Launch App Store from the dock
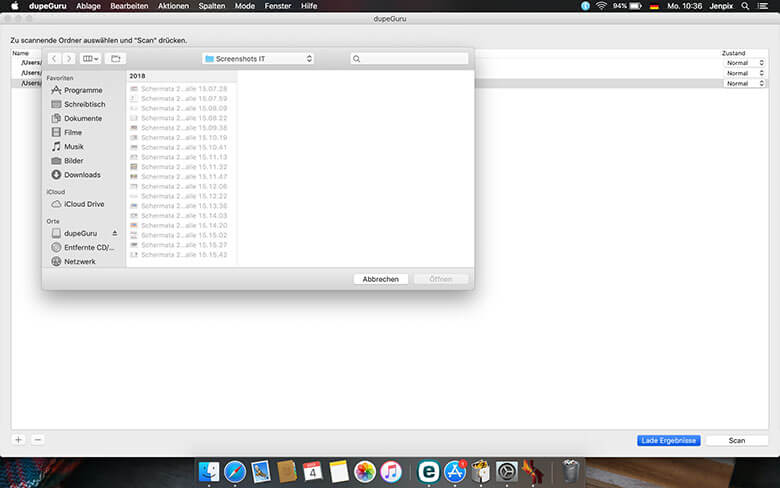 [x=456, y=471]
